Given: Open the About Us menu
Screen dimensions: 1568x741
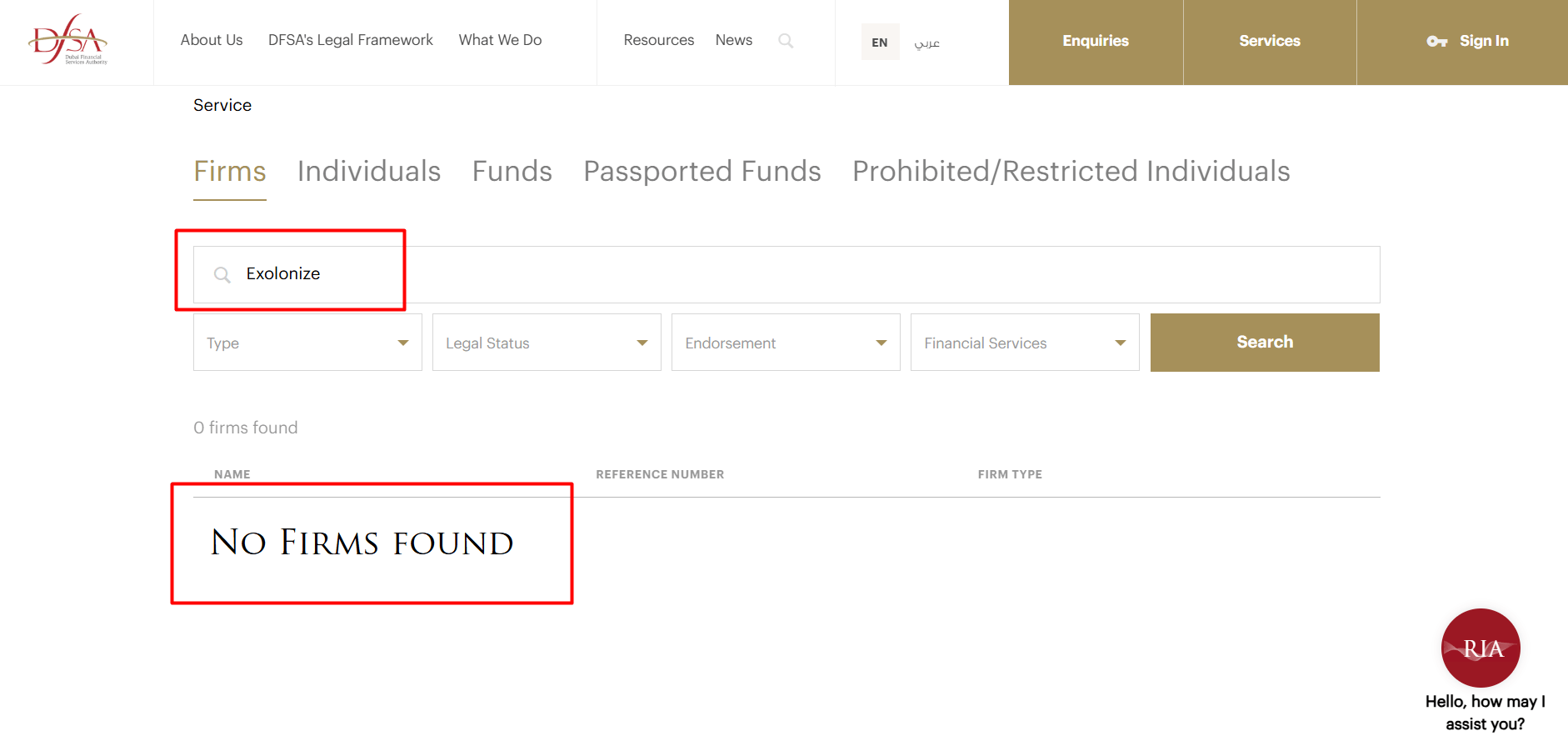Looking at the screenshot, I should (x=212, y=40).
